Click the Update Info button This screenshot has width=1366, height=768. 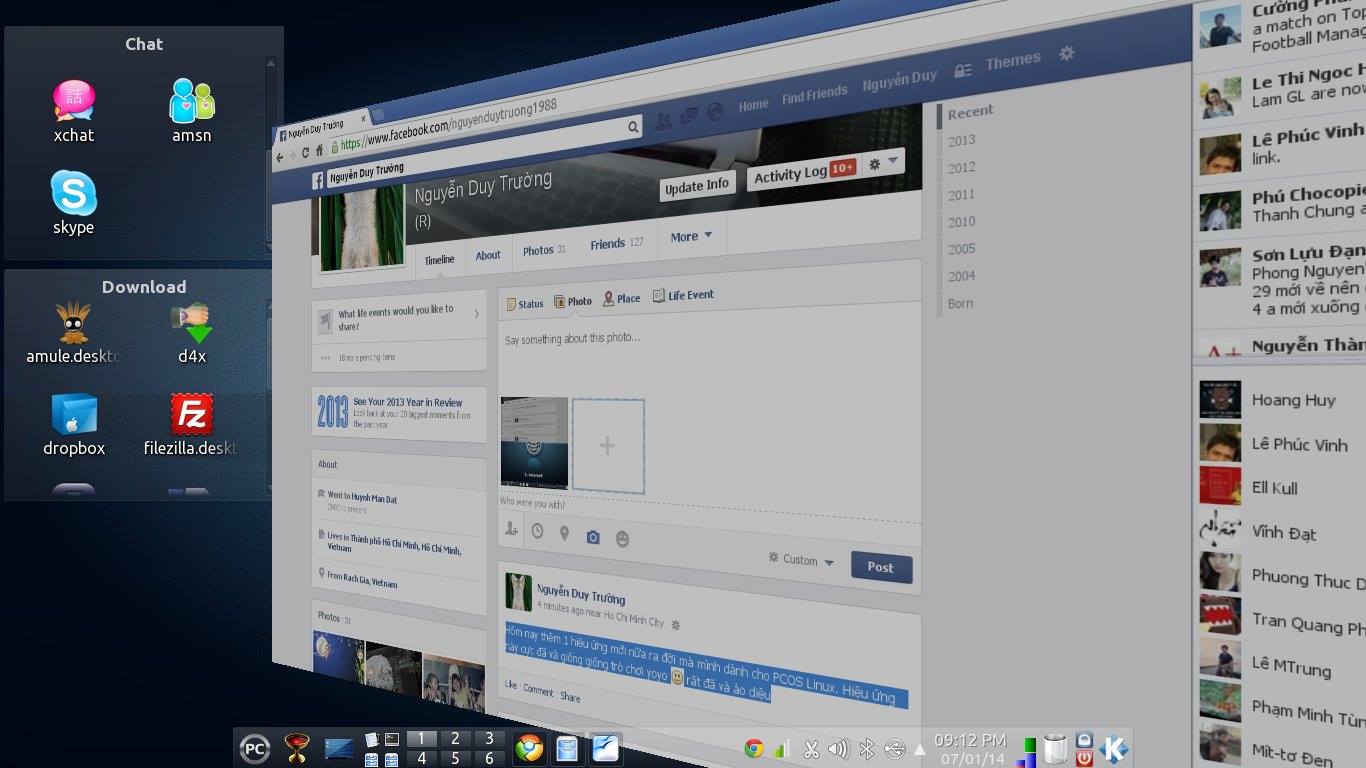697,186
